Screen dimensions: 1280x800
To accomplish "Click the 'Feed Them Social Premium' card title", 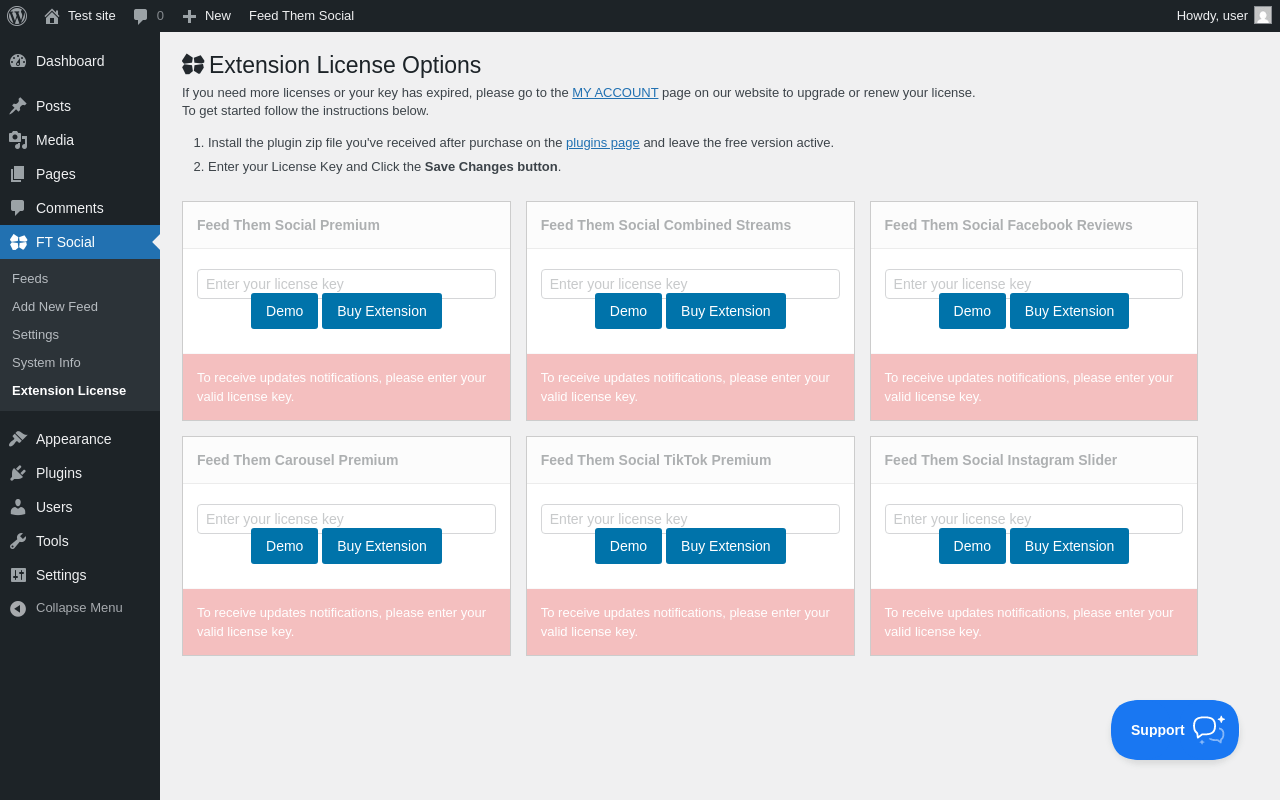I will (x=288, y=225).
